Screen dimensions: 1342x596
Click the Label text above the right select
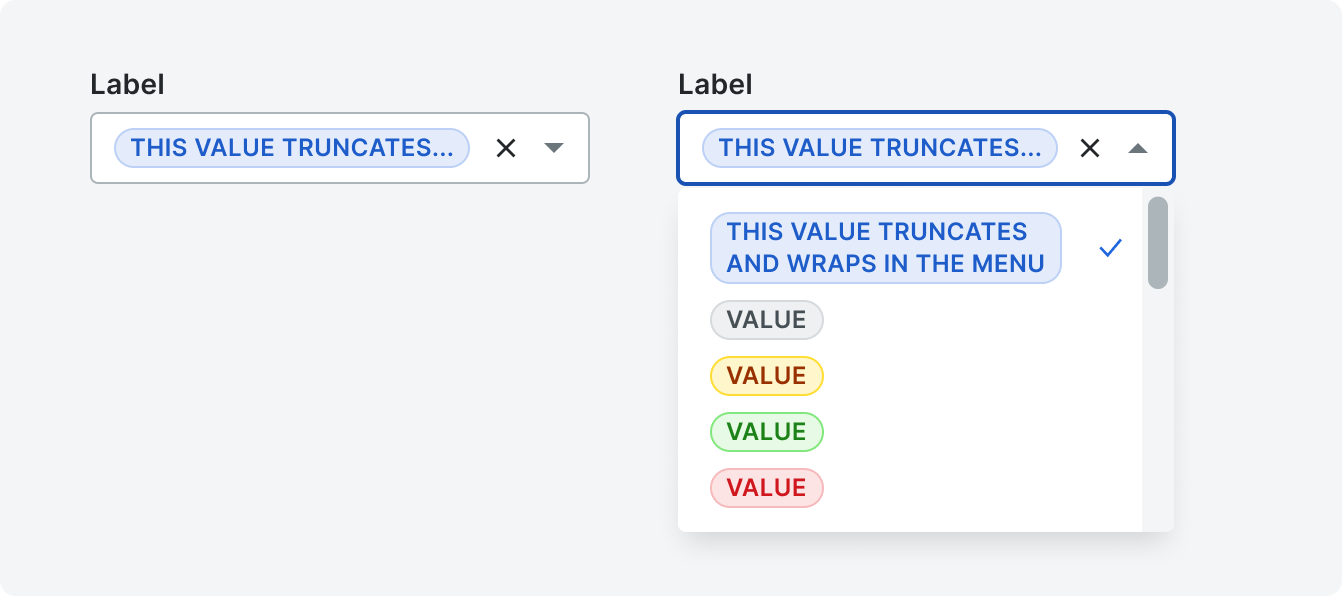[x=715, y=85]
